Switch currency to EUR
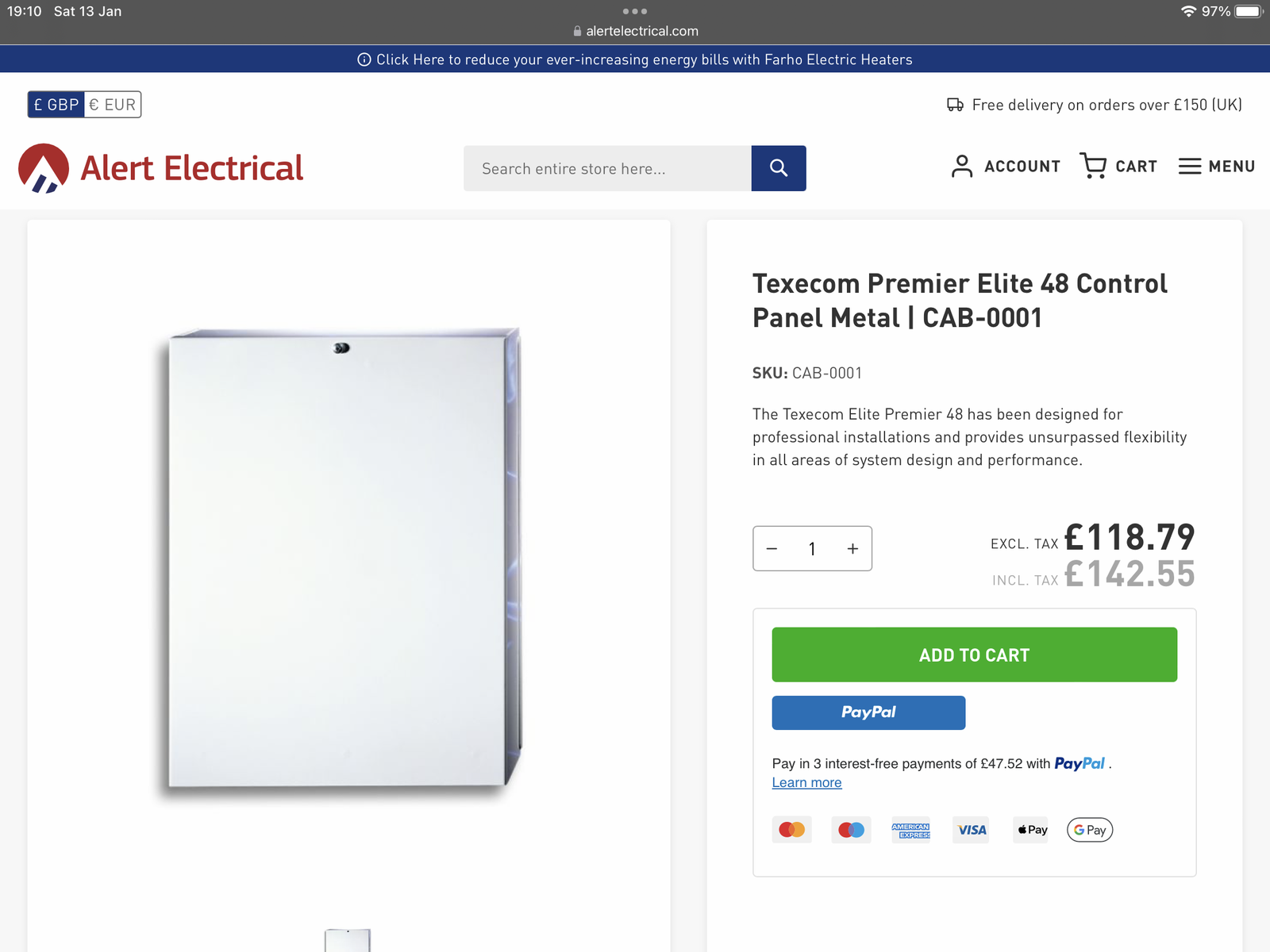 (x=113, y=105)
